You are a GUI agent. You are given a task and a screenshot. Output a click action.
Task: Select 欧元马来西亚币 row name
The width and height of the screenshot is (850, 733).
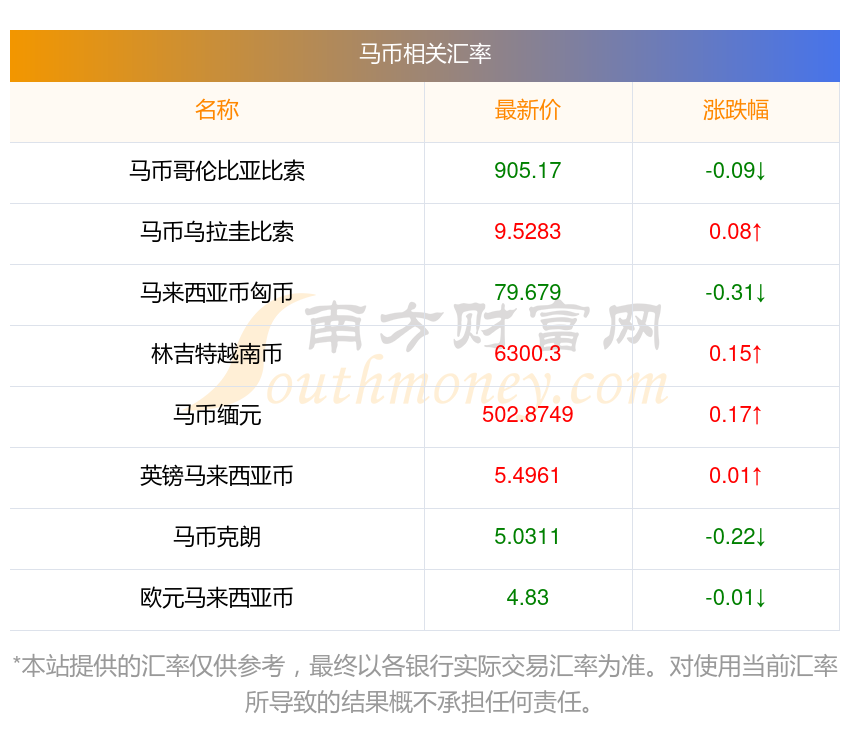click(x=217, y=598)
